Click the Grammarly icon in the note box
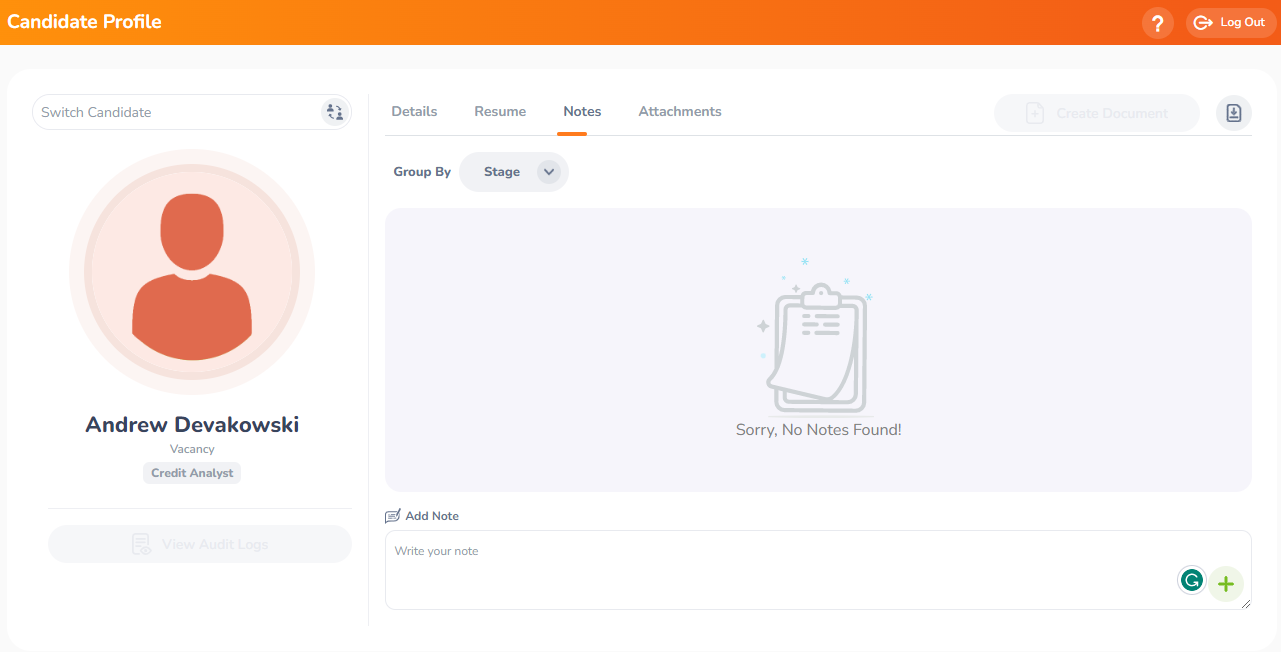This screenshot has width=1281, height=652. coord(1191,579)
